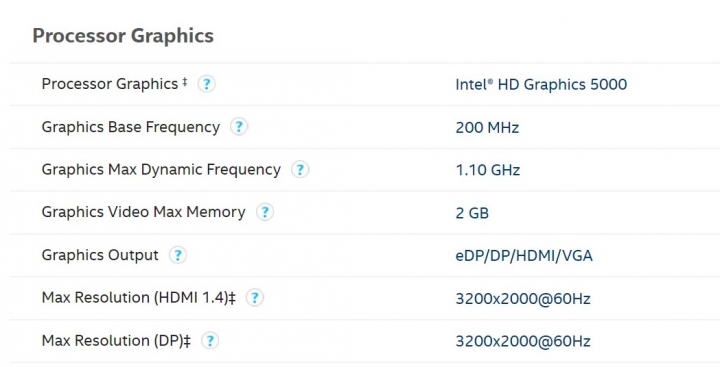Click the eDP/DP/HDMI/VGA output value
Viewport: 720px width, 367px height.
click(x=524, y=255)
